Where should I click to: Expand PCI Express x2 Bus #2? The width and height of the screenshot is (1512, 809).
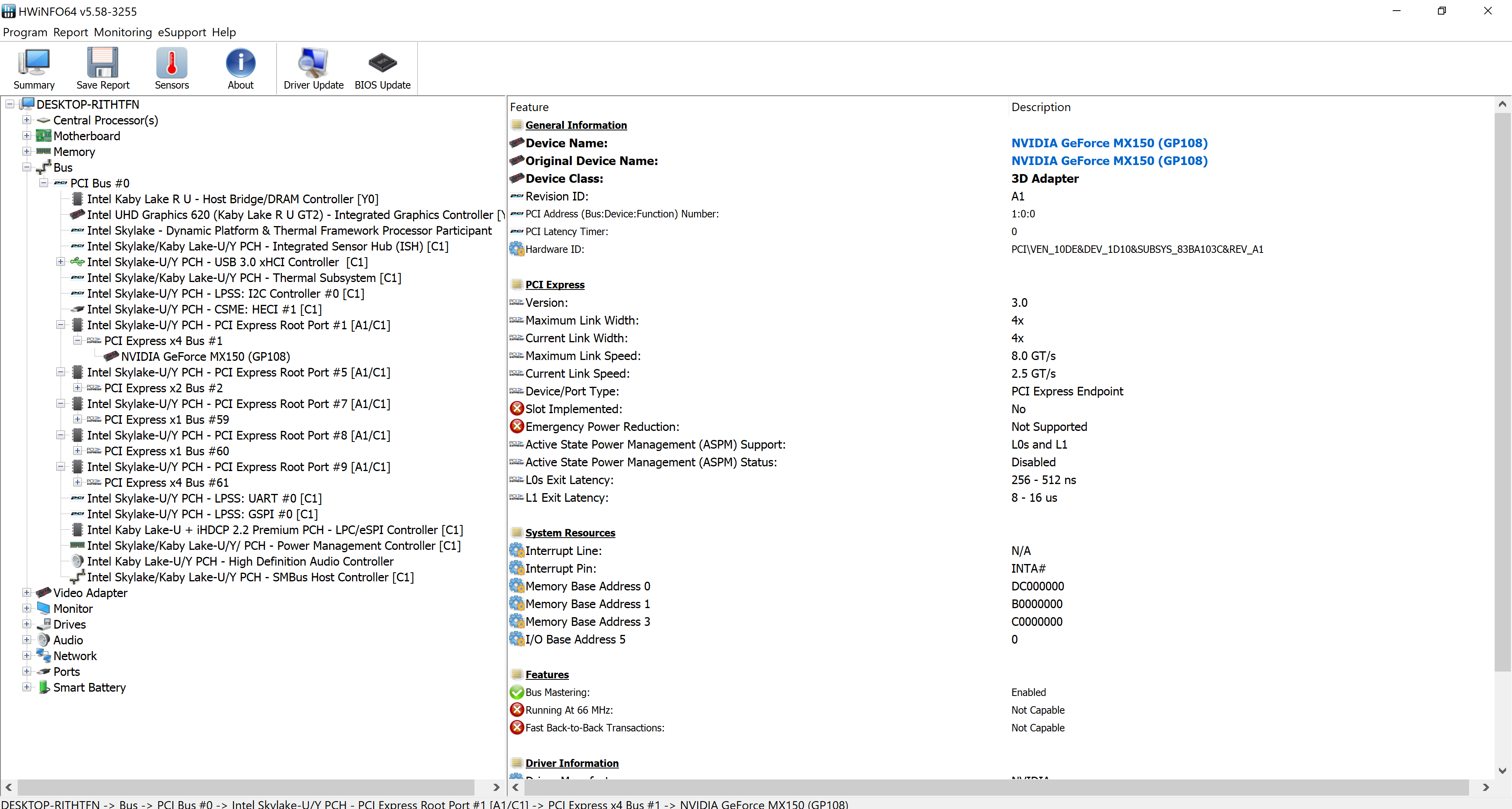tap(78, 388)
